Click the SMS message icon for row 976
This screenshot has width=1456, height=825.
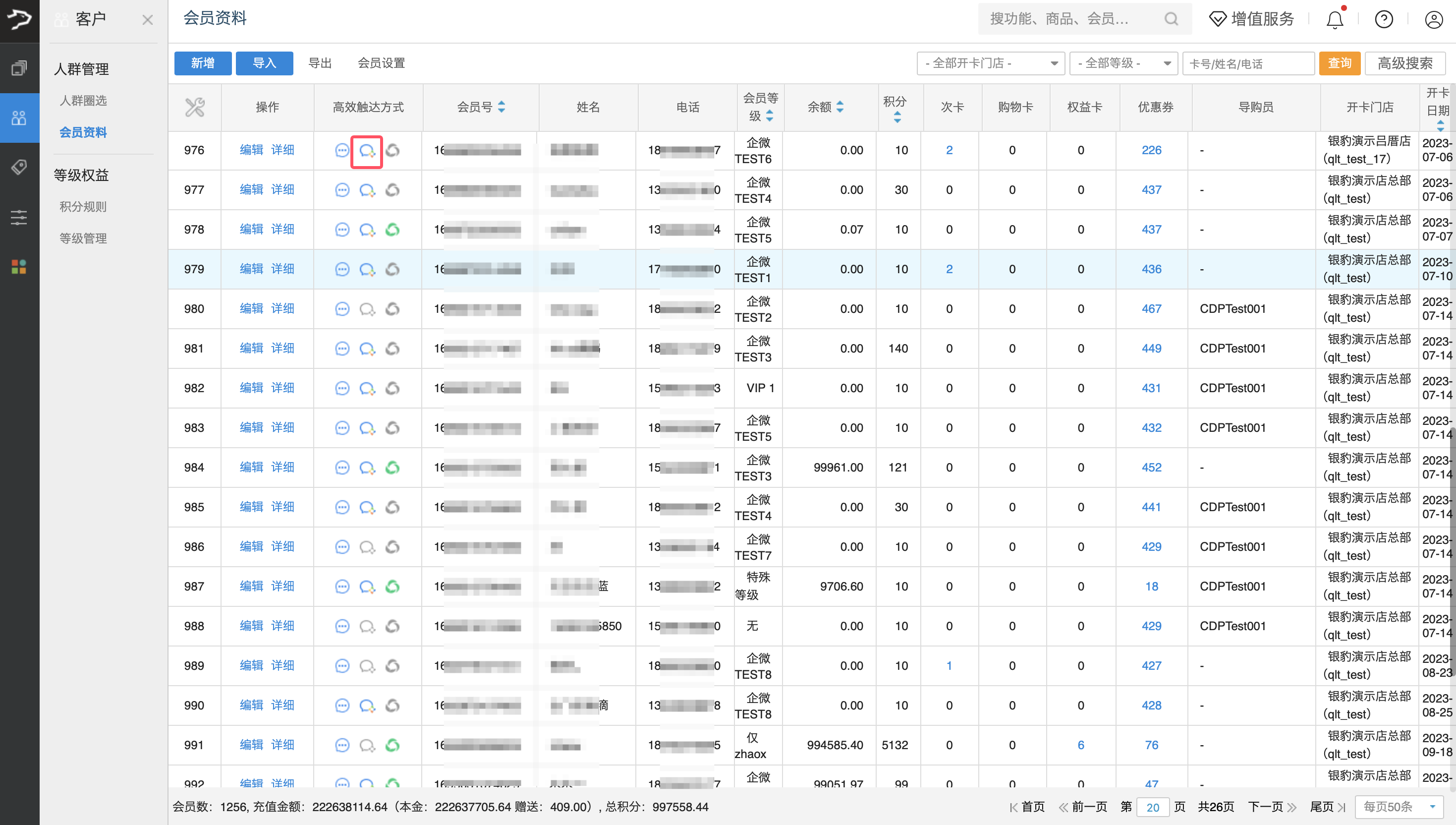pos(342,150)
